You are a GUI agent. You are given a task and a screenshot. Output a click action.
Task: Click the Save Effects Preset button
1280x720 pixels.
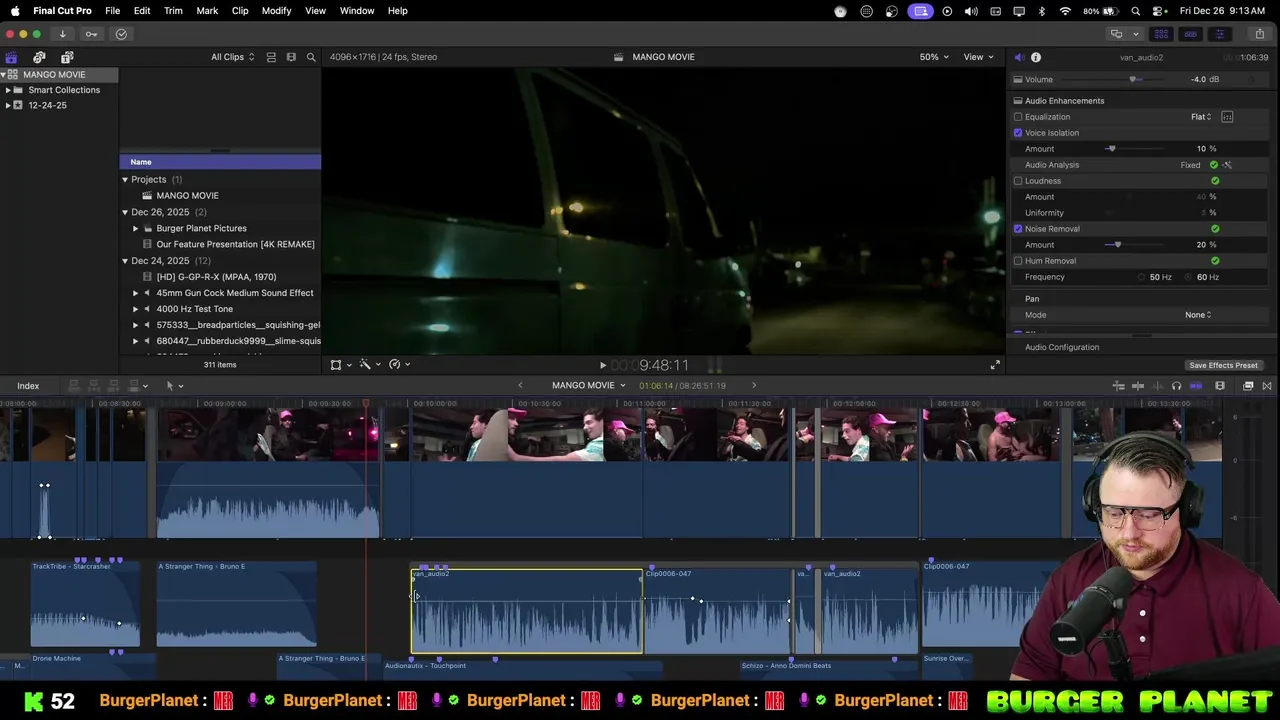point(1223,366)
